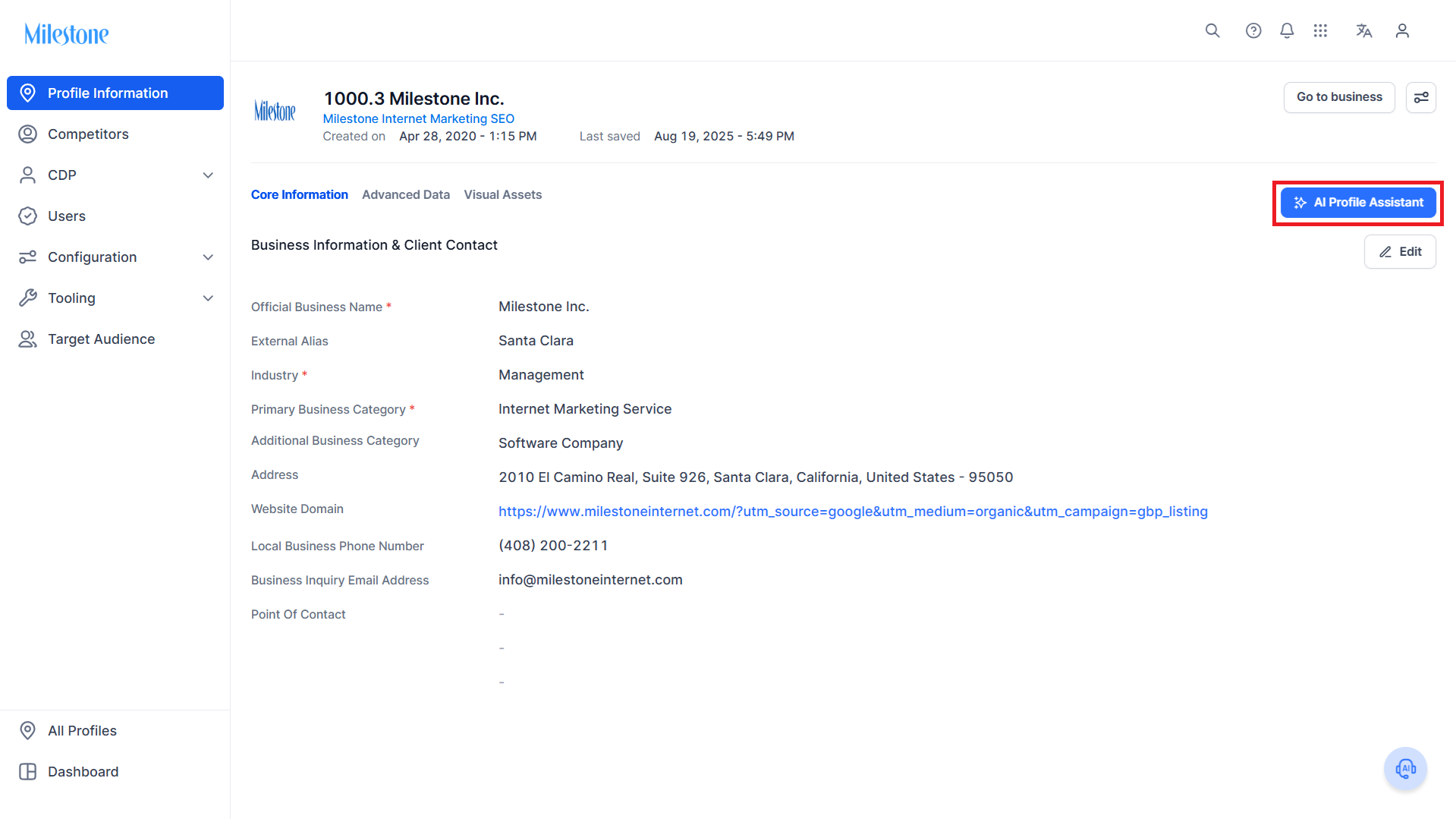Click the Business Information & Client Contact heading
Screen dimensions: 1456x819
pos(374,245)
